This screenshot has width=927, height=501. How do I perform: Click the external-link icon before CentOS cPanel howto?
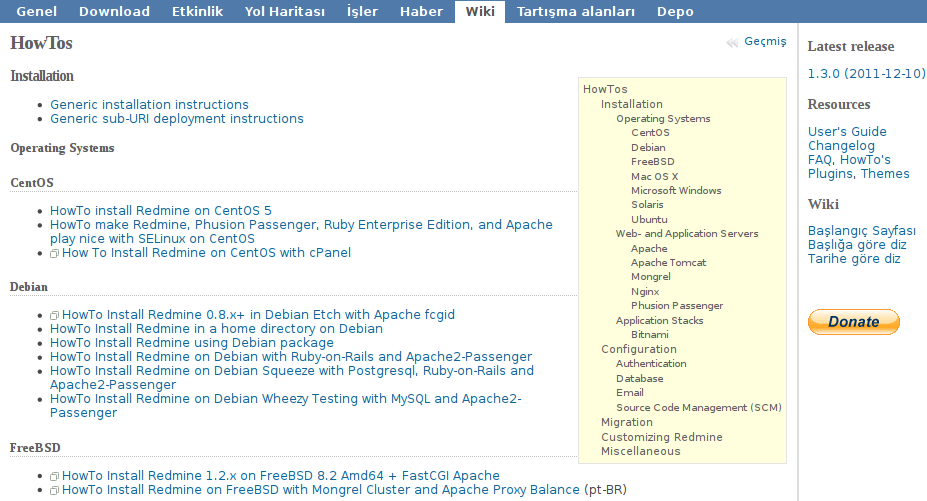tap(55, 254)
